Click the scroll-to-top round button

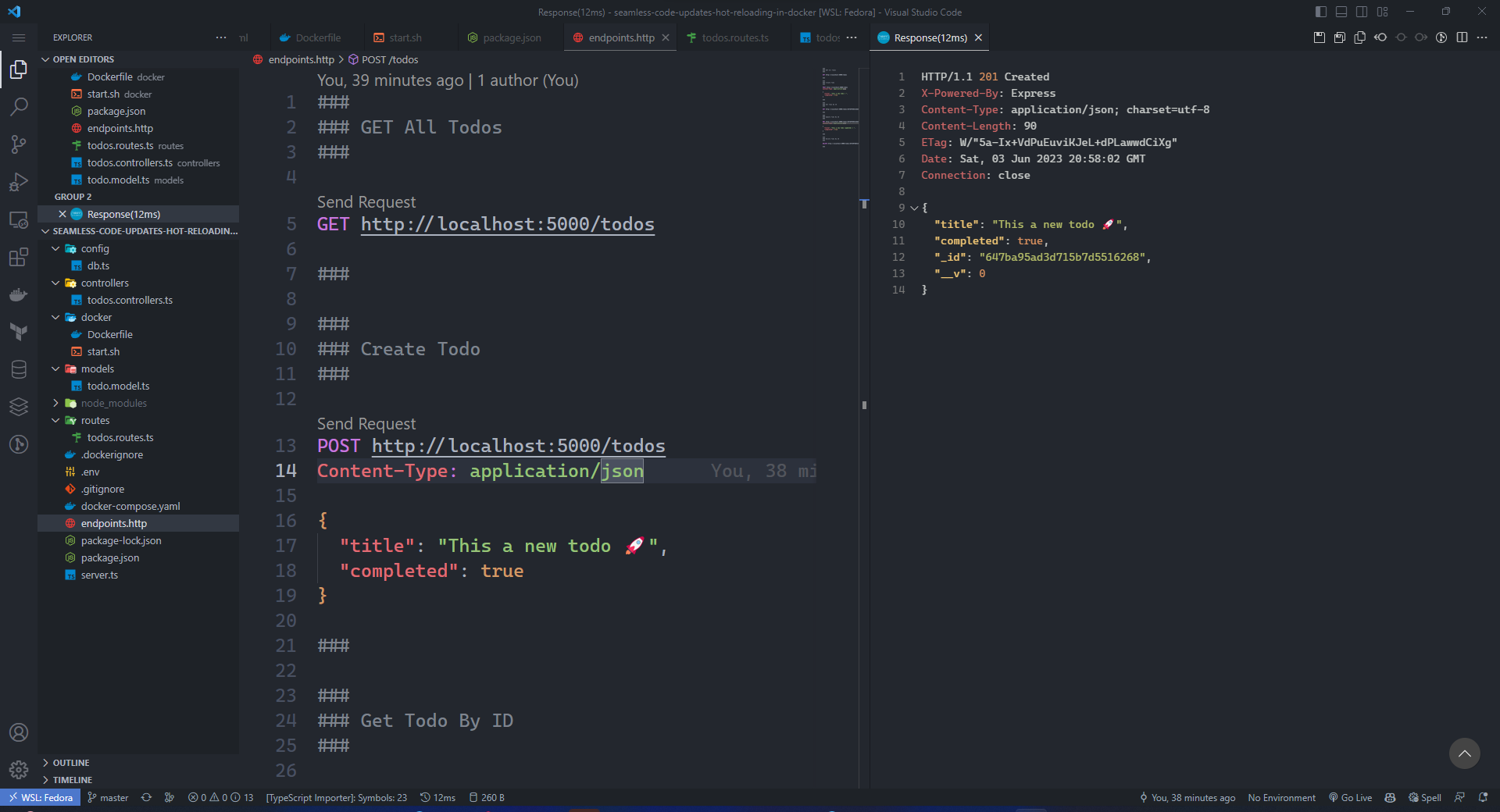point(1464,753)
